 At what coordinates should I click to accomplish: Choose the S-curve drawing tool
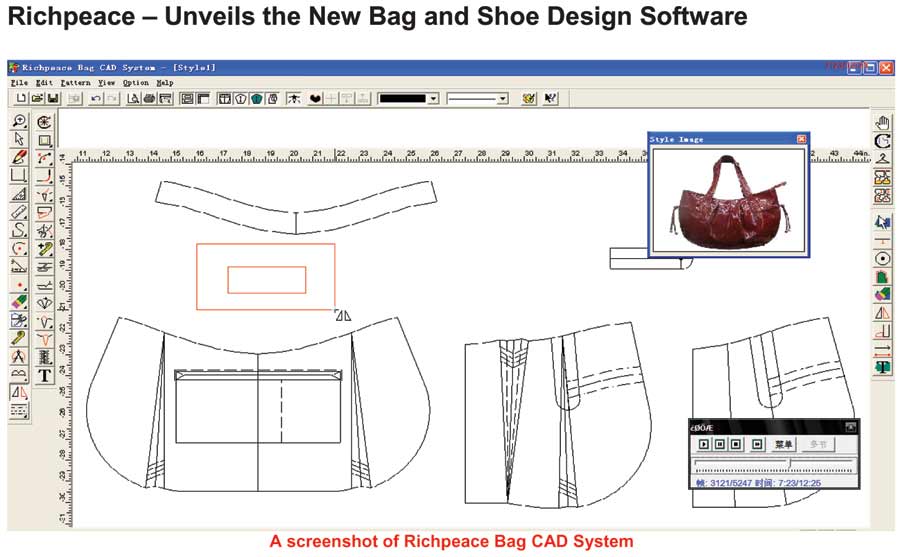click(x=19, y=230)
